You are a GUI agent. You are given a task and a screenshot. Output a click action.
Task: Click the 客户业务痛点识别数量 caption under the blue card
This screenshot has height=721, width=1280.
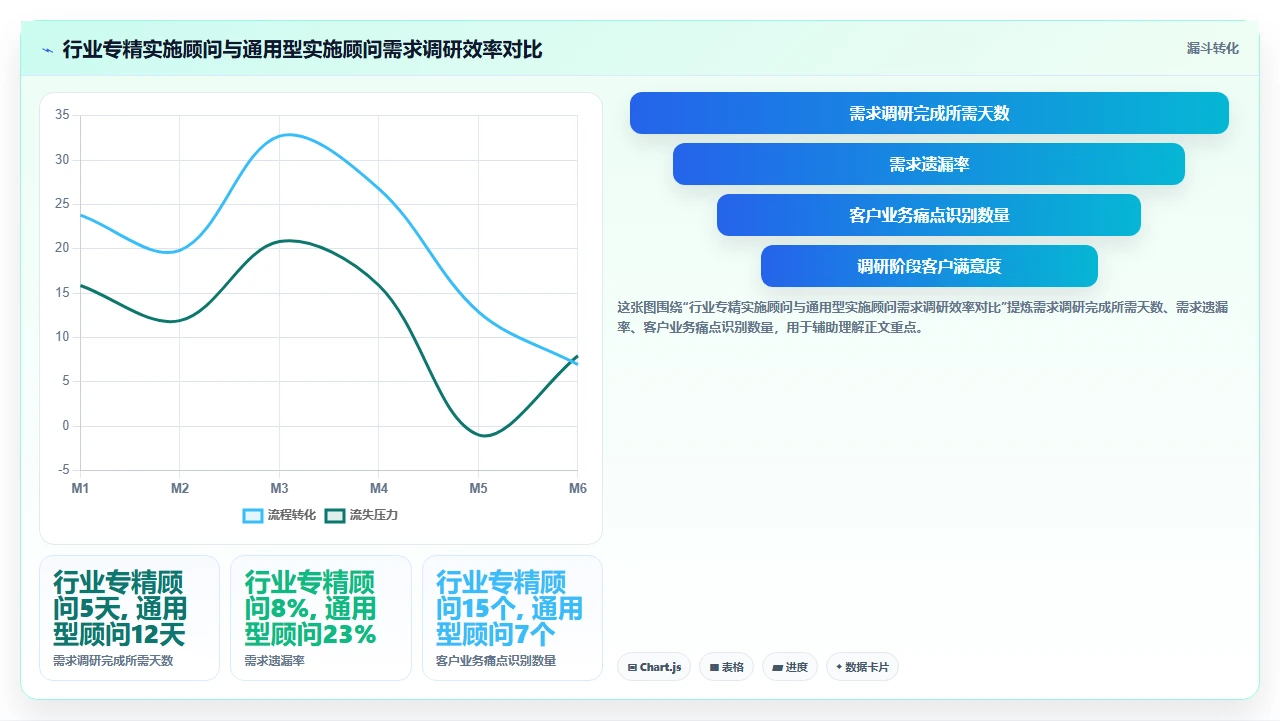click(x=496, y=661)
